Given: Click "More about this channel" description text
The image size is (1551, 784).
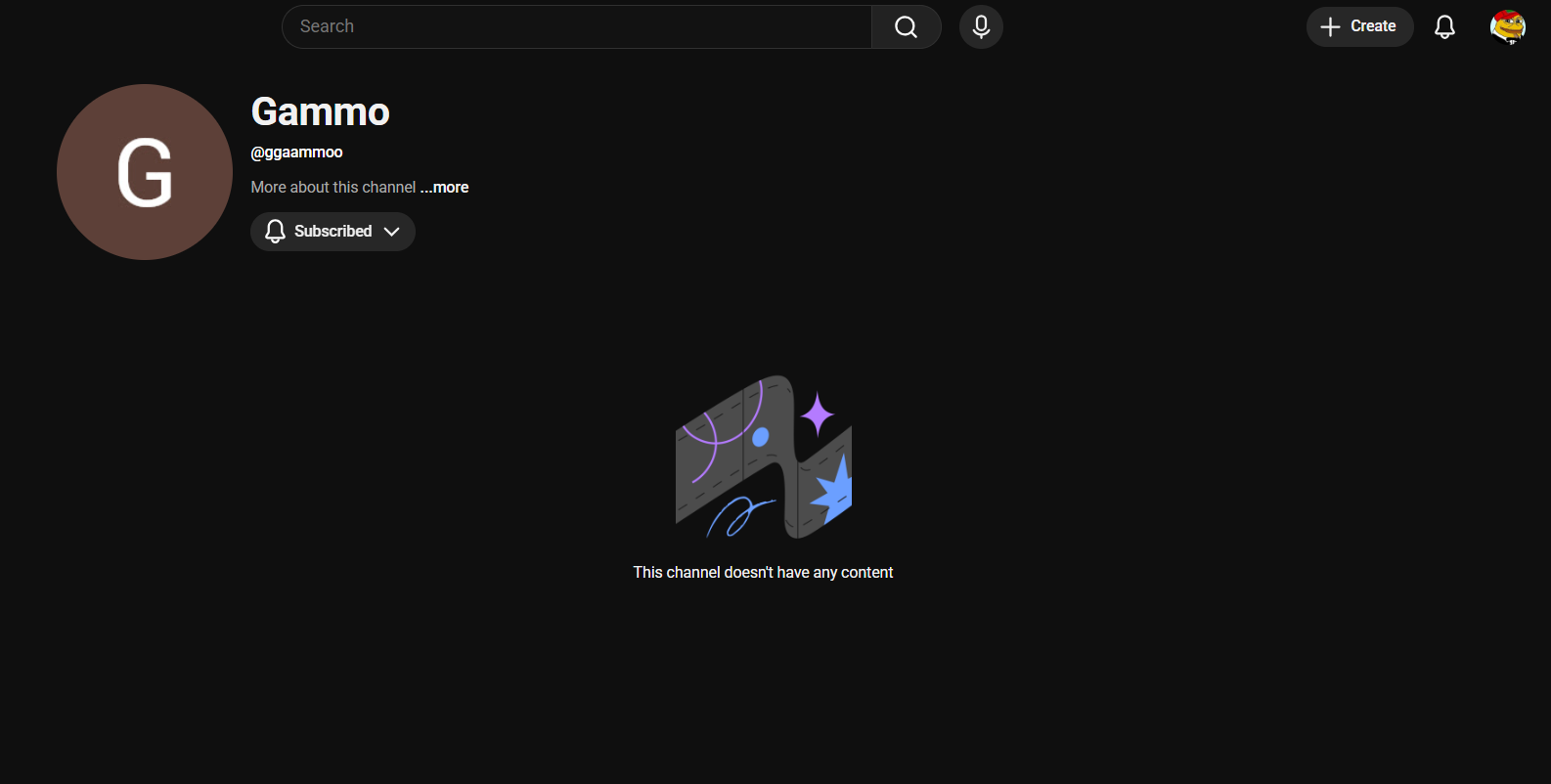Looking at the screenshot, I should coord(332,188).
